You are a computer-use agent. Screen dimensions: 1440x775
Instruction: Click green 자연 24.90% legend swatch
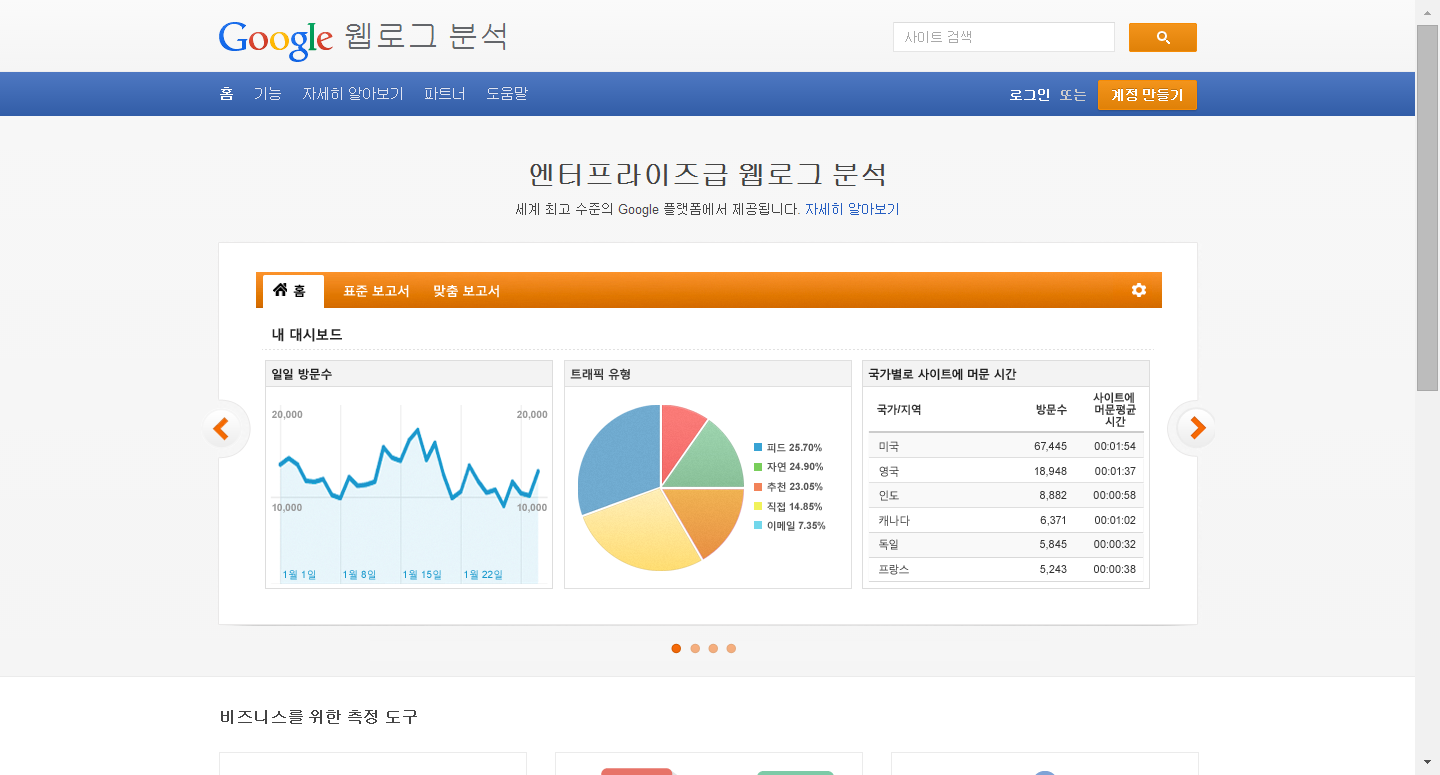[758, 467]
